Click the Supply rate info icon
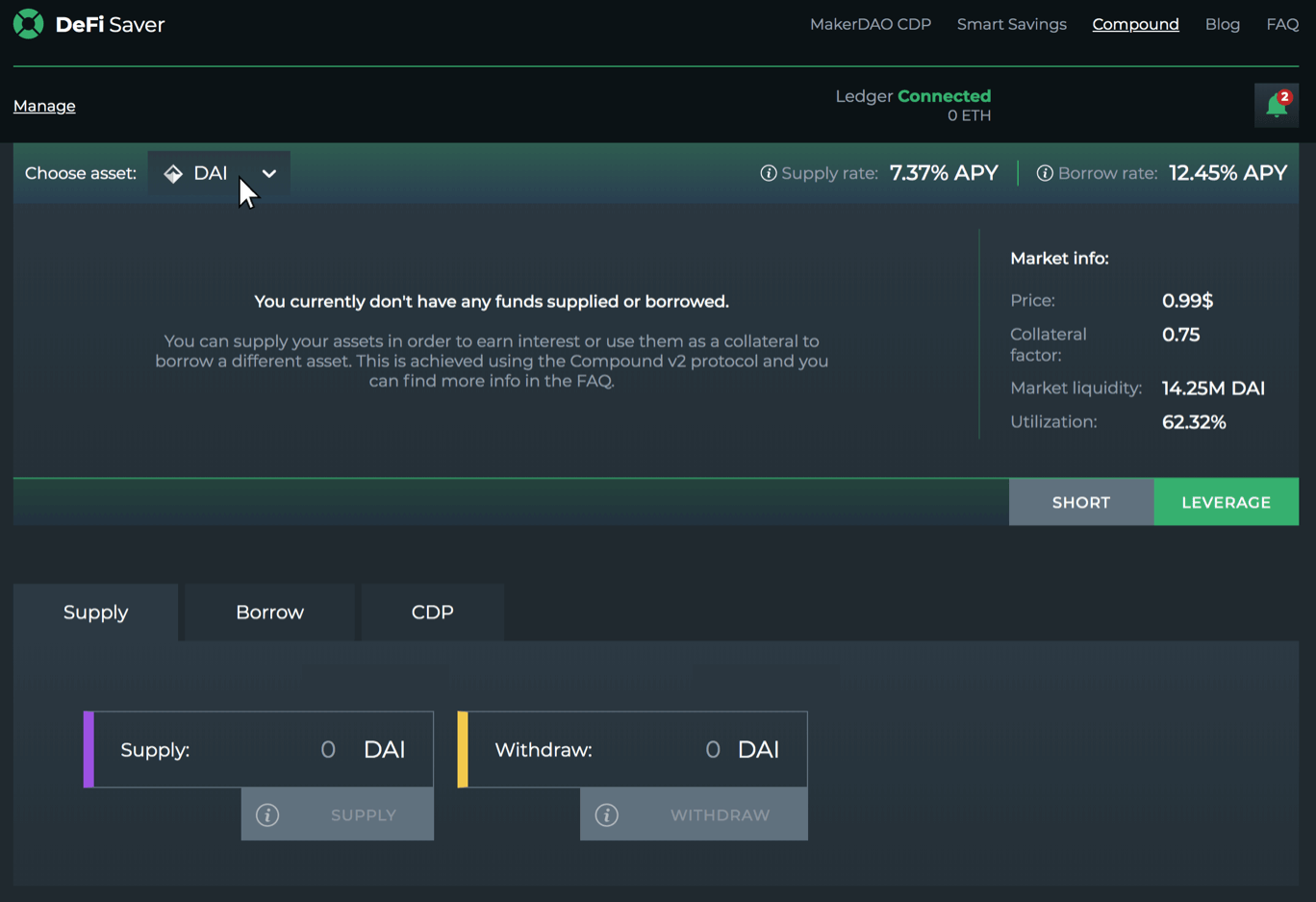This screenshot has height=902, width=1316. (768, 173)
